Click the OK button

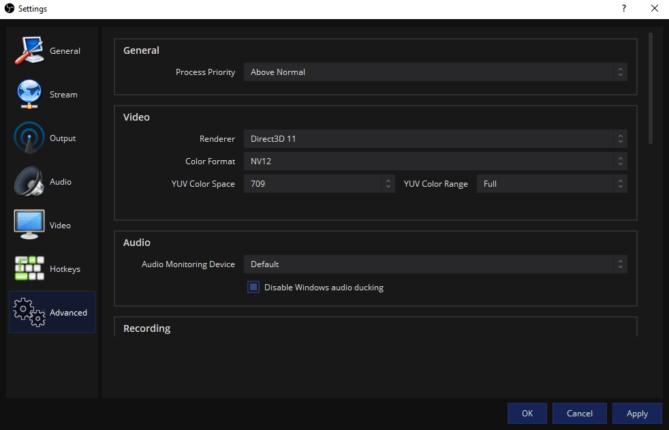coord(527,413)
